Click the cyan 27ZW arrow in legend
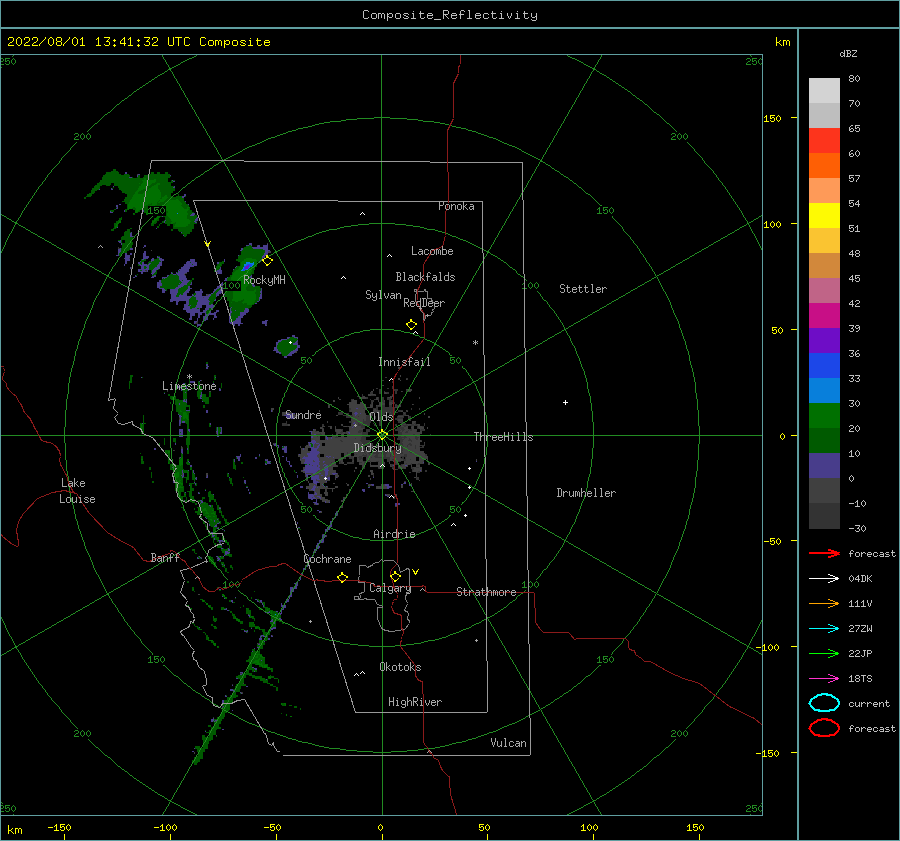Image resolution: width=900 pixels, height=841 pixels. coord(824,629)
